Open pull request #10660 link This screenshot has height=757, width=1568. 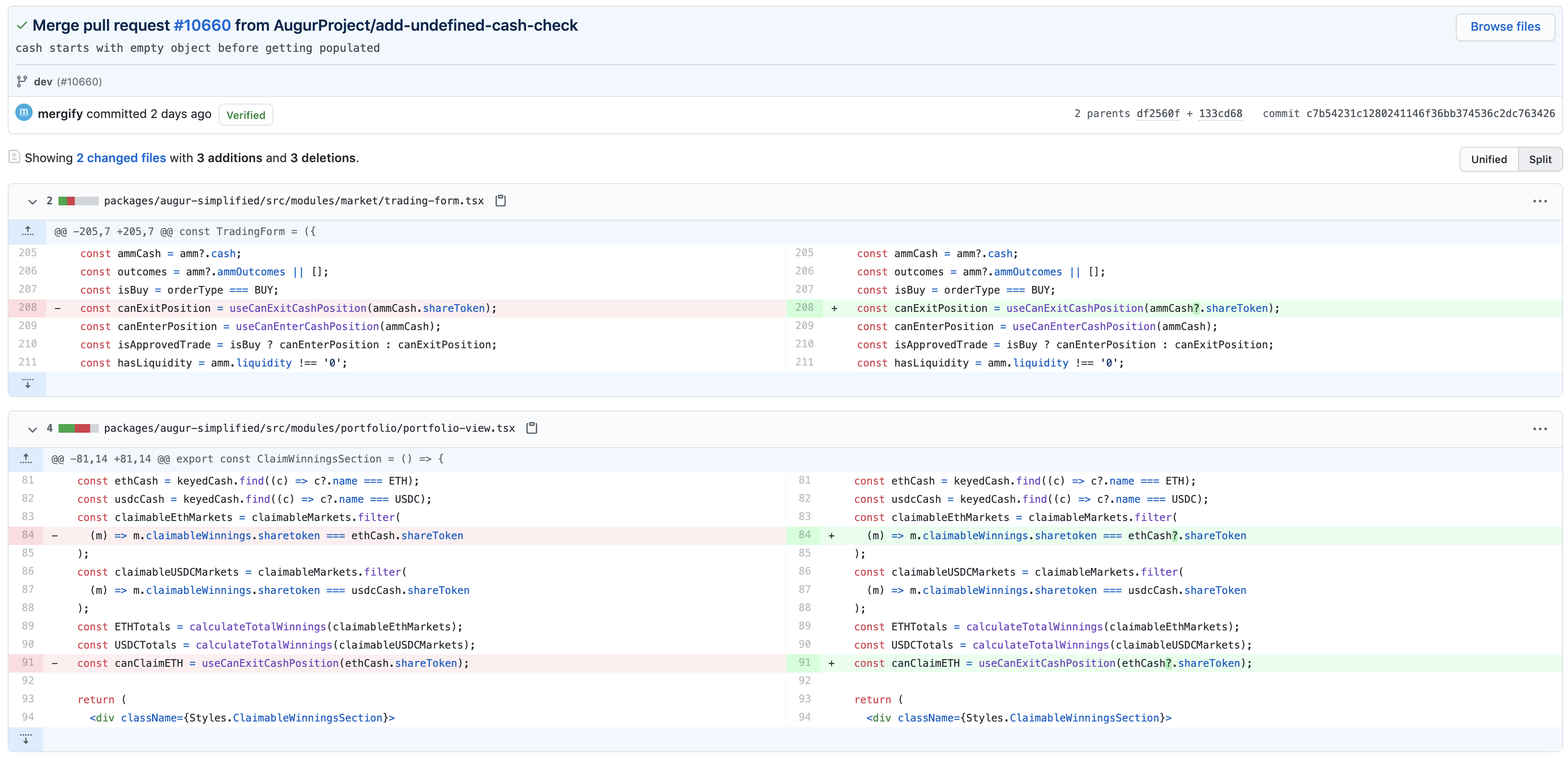point(202,25)
